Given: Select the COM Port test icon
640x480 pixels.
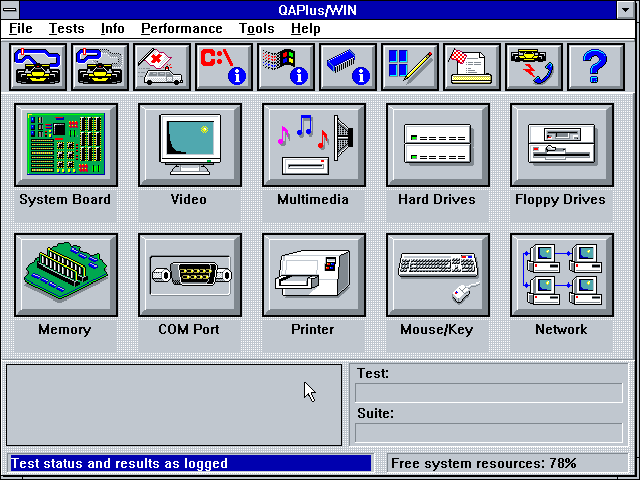Looking at the screenshot, I should pos(190,275).
